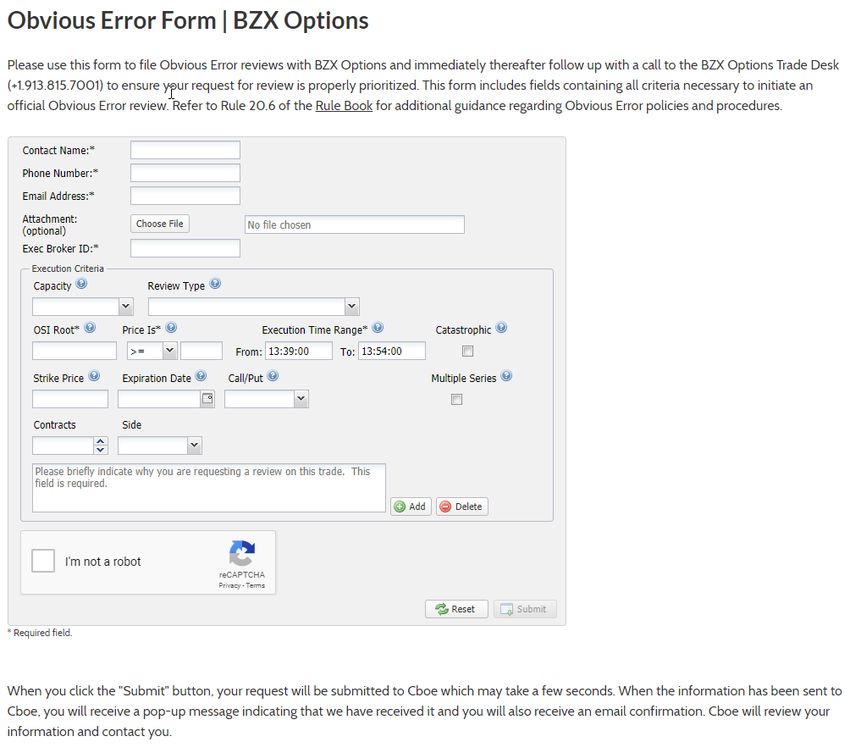The image size is (850, 753).
Task: Click the review reason text area
Action: click(x=209, y=487)
